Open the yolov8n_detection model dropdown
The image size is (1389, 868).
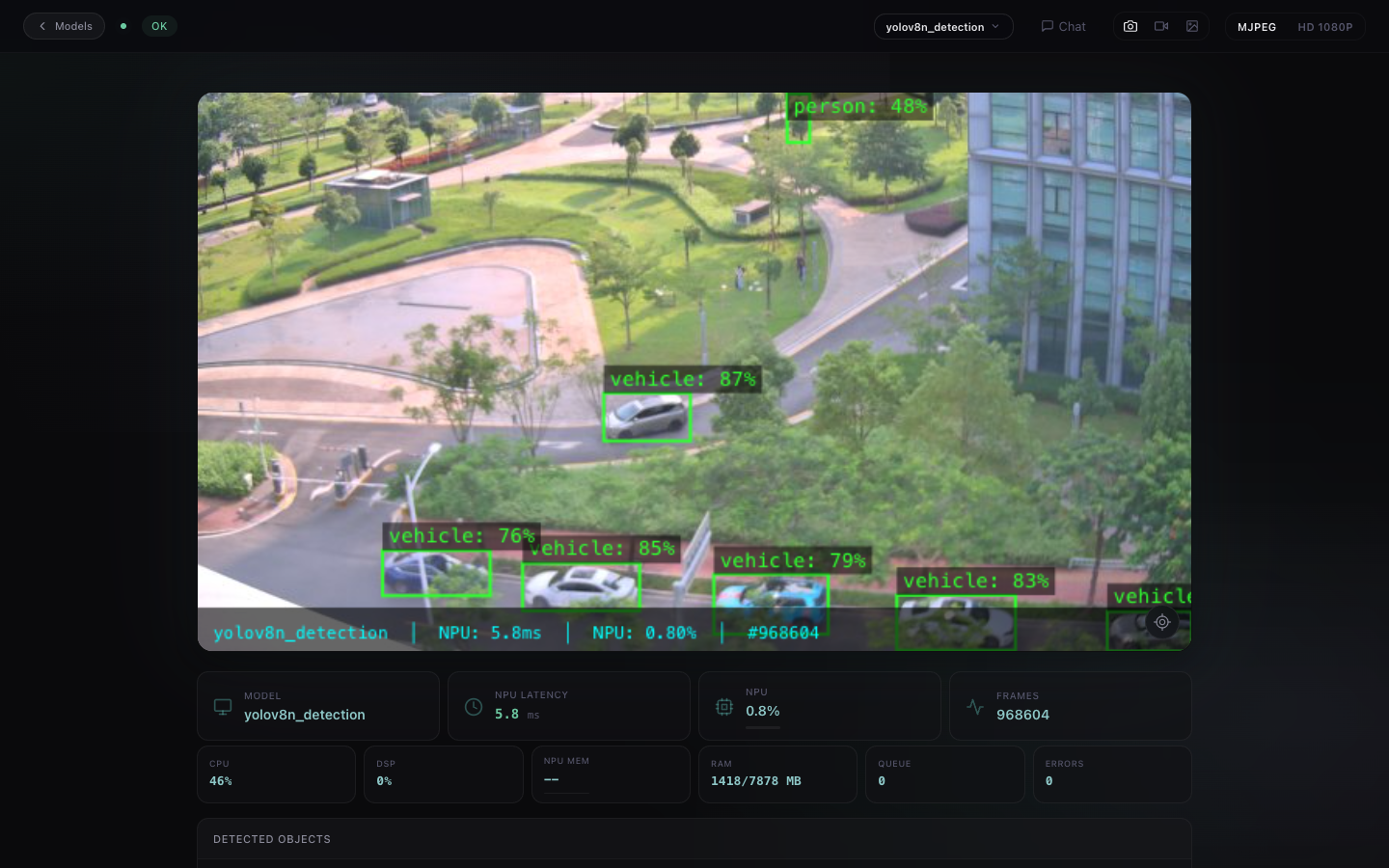pyautogui.click(x=943, y=27)
